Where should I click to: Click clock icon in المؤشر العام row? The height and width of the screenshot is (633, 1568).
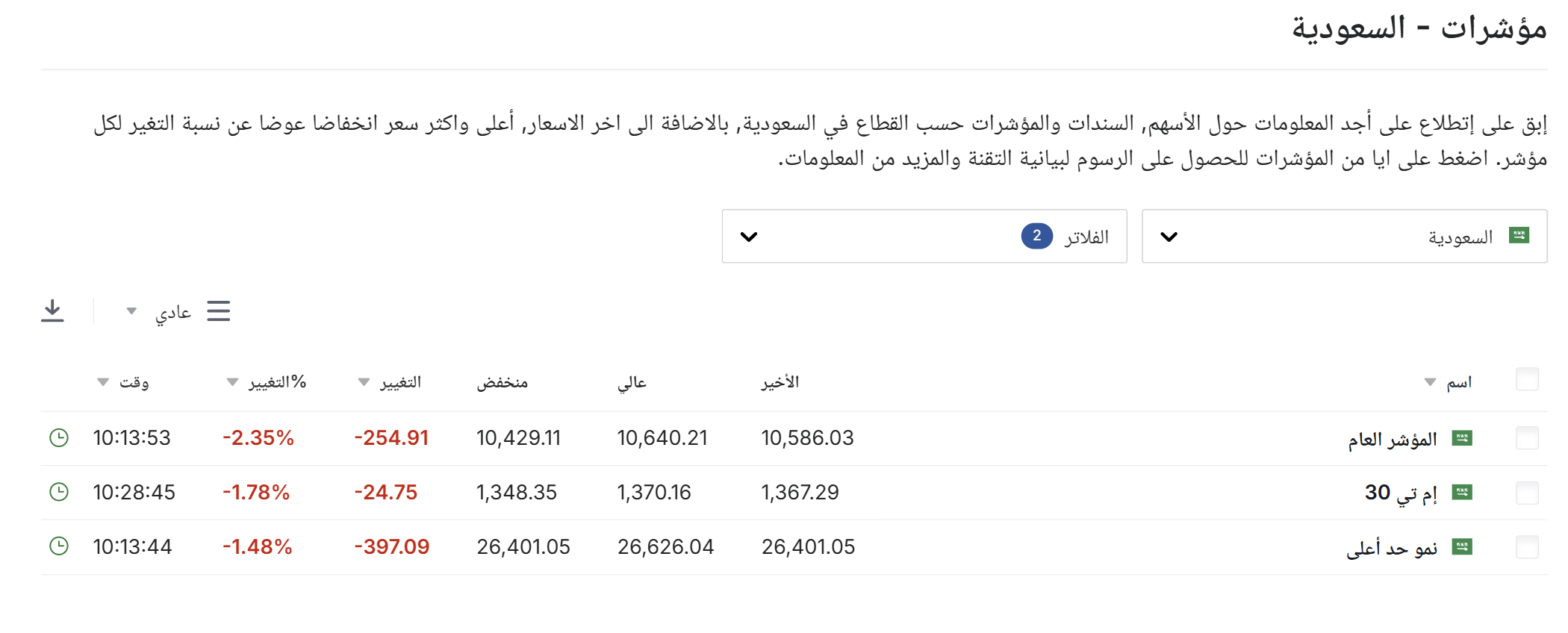tap(59, 437)
